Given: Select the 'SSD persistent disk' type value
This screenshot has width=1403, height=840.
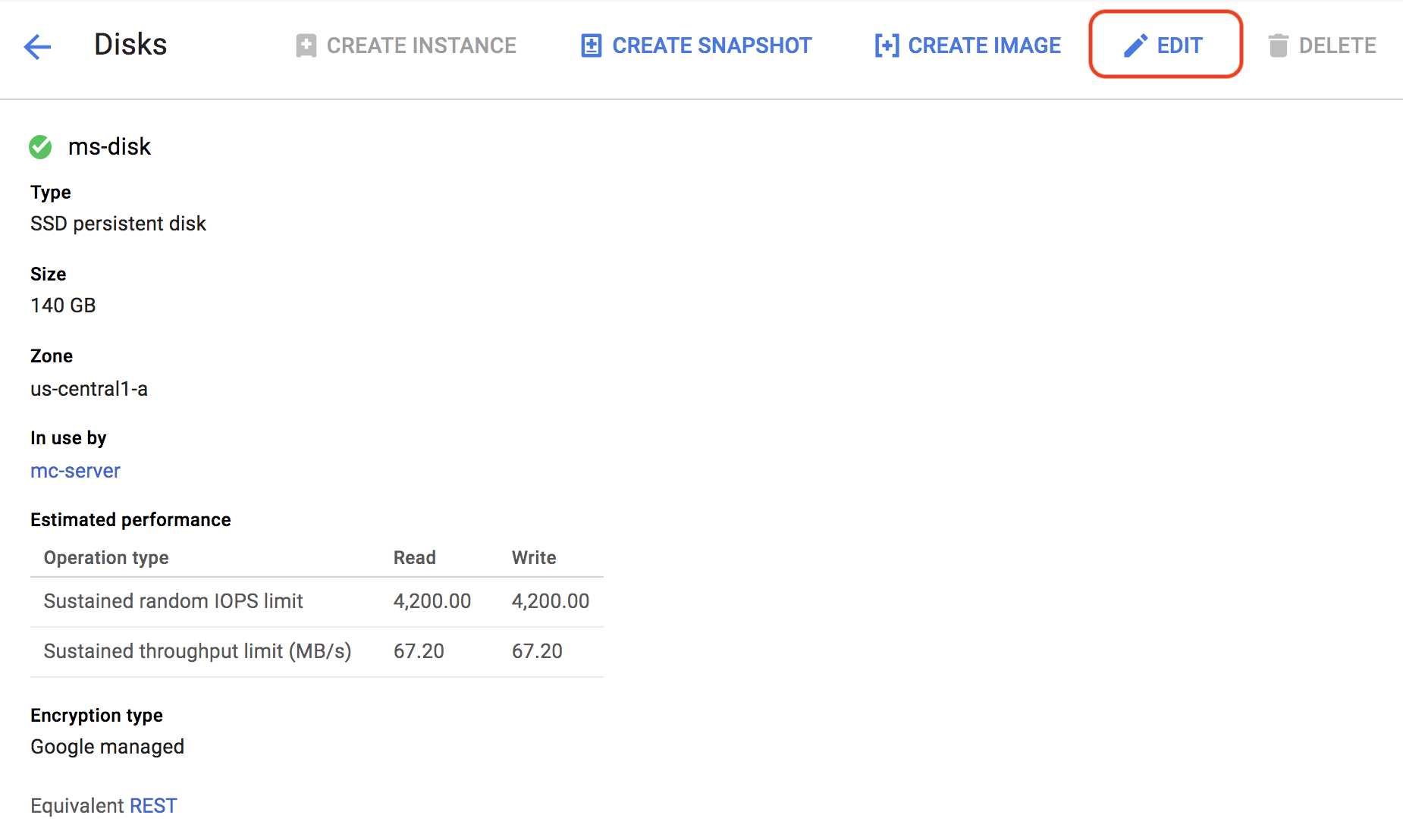Looking at the screenshot, I should click(x=118, y=224).
